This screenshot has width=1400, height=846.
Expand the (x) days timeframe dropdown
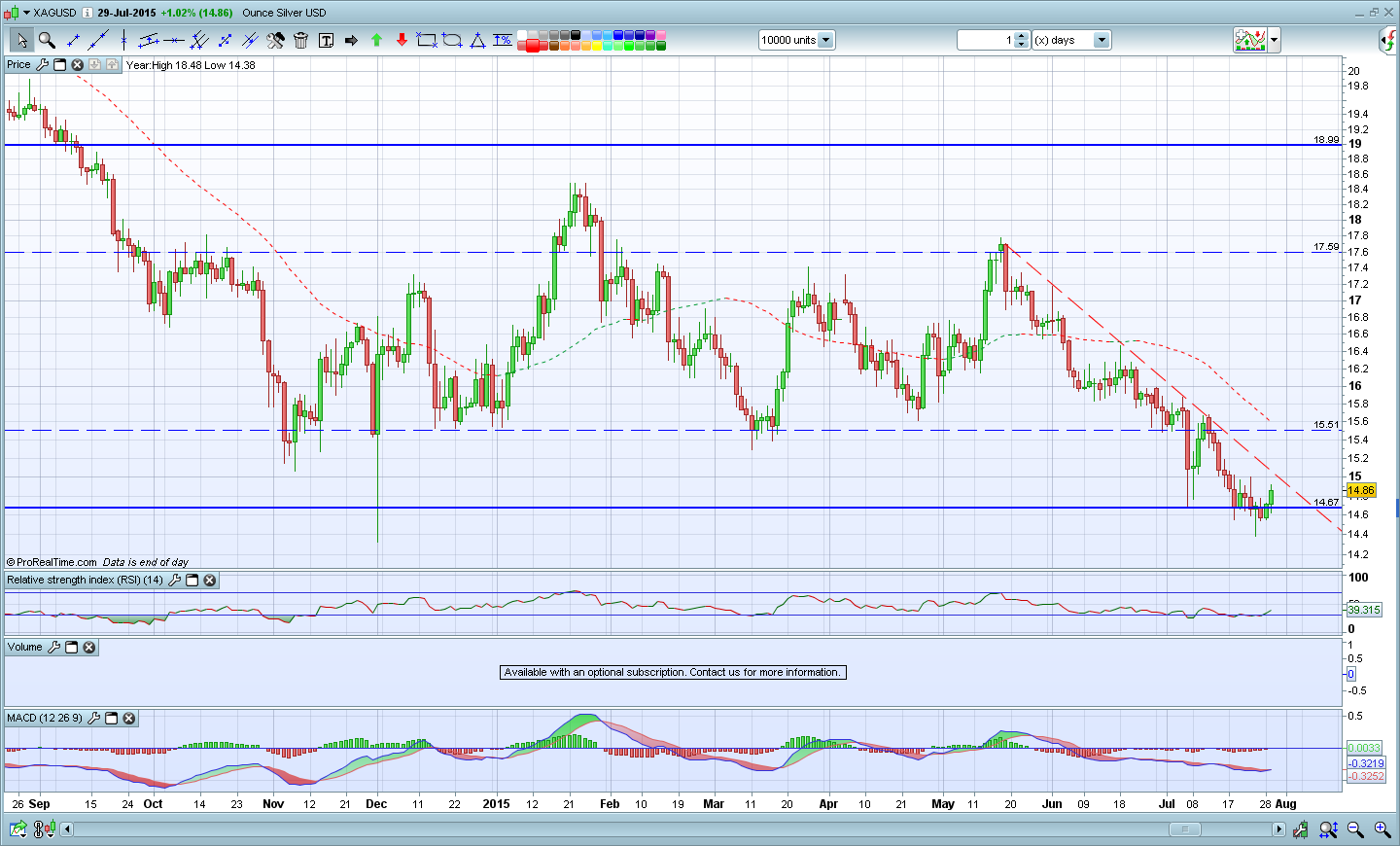[x=1102, y=40]
